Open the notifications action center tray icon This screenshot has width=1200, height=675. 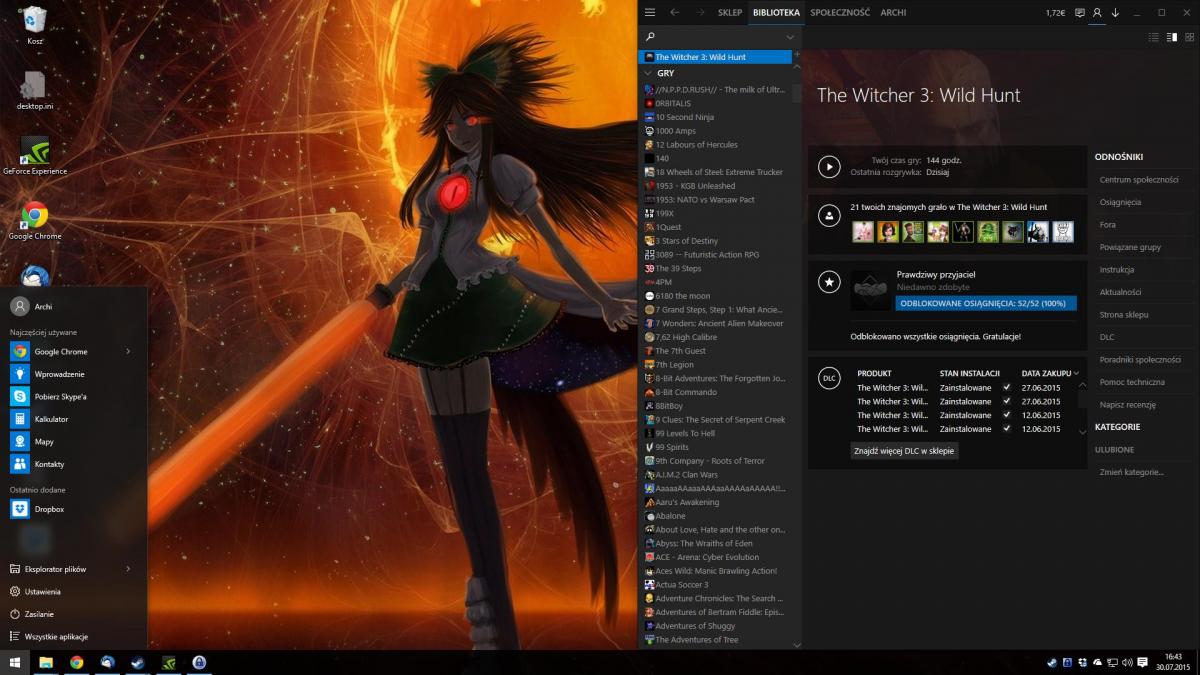click(x=1142, y=662)
